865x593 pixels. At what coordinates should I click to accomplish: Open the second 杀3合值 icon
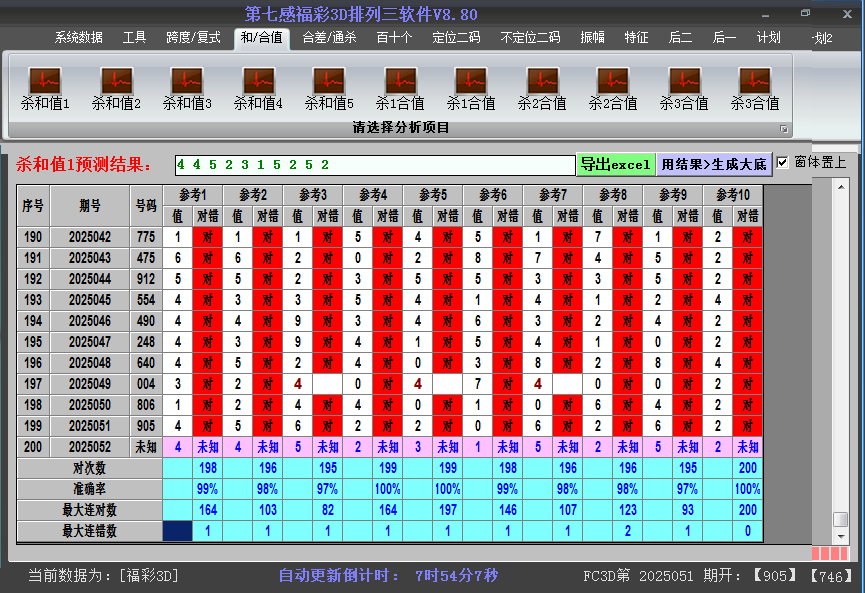point(755,88)
